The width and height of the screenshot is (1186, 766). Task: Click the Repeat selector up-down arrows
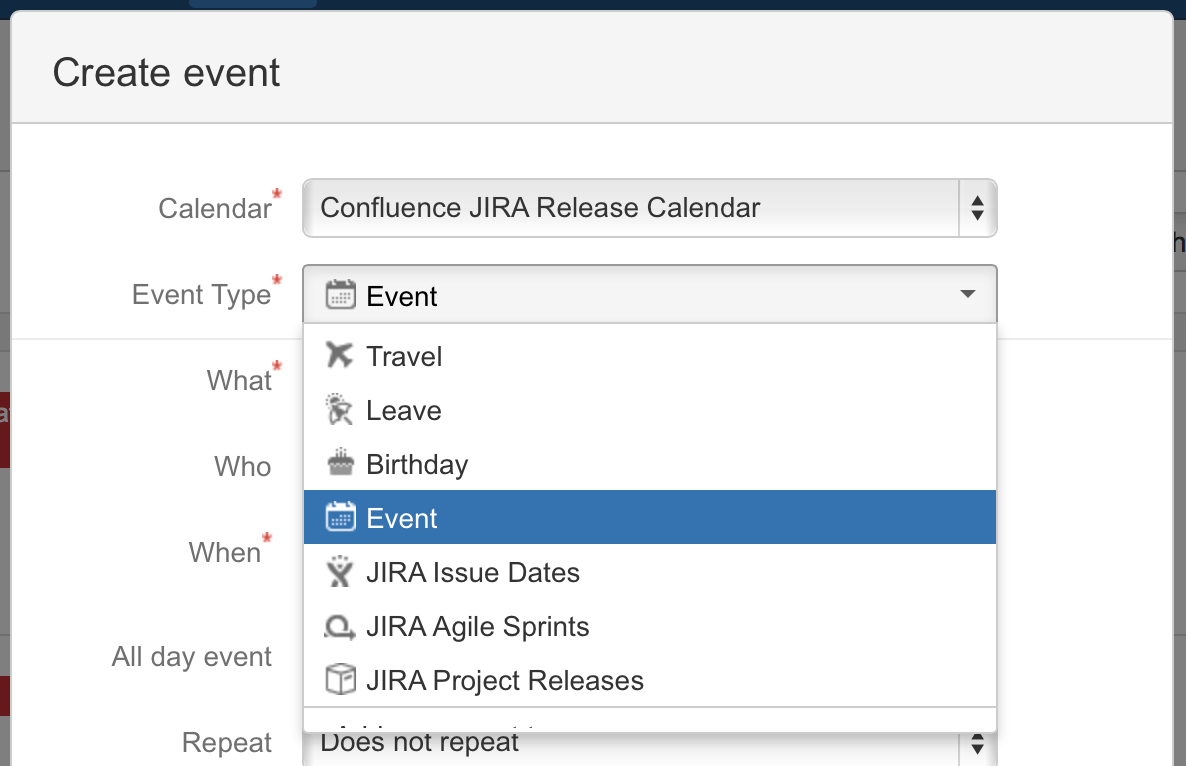[x=977, y=745]
